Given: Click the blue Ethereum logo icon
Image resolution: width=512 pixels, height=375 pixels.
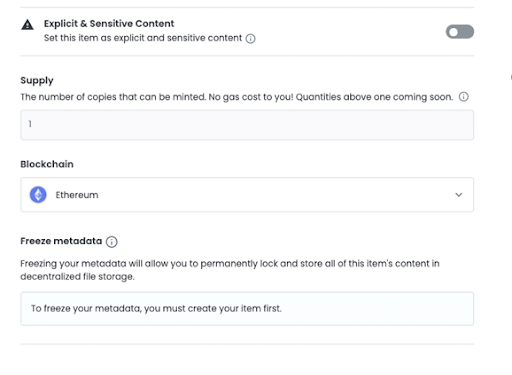Looking at the screenshot, I should (38, 195).
